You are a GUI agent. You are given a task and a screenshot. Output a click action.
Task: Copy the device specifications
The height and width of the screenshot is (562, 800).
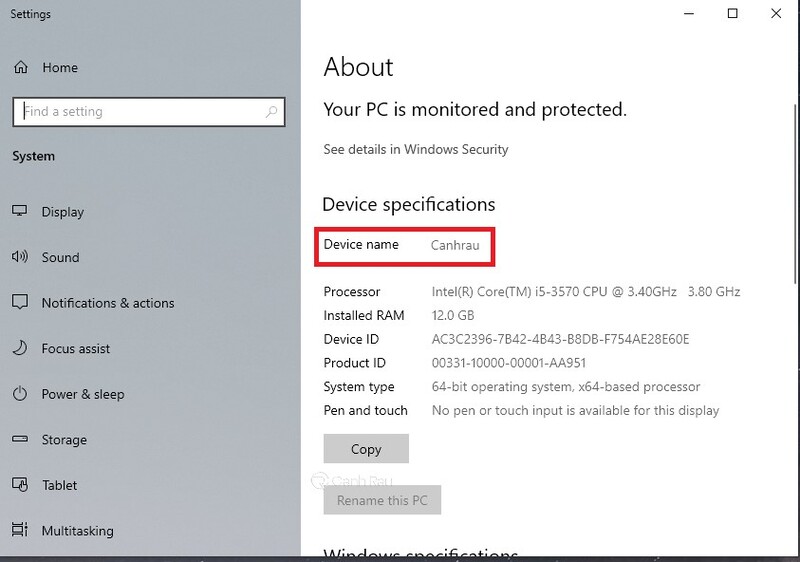[366, 449]
